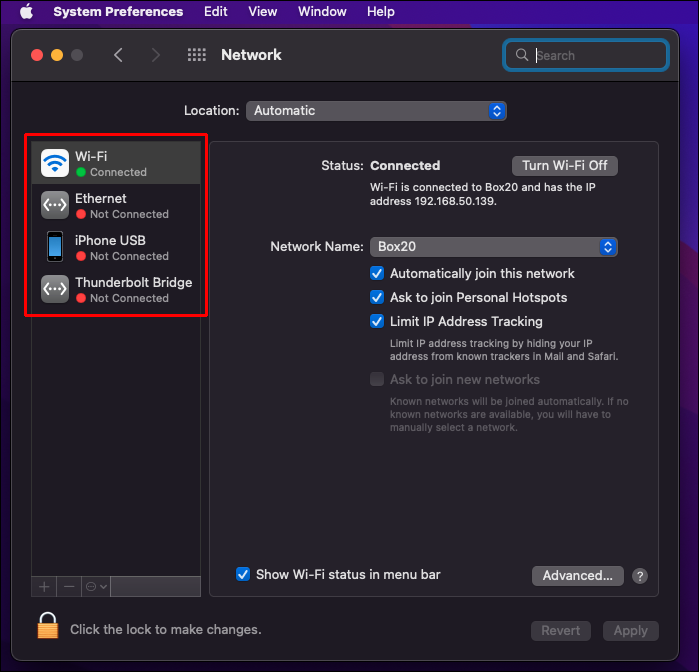Click the lock icon to make changes
The image size is (699, 672).
(48, 626)
